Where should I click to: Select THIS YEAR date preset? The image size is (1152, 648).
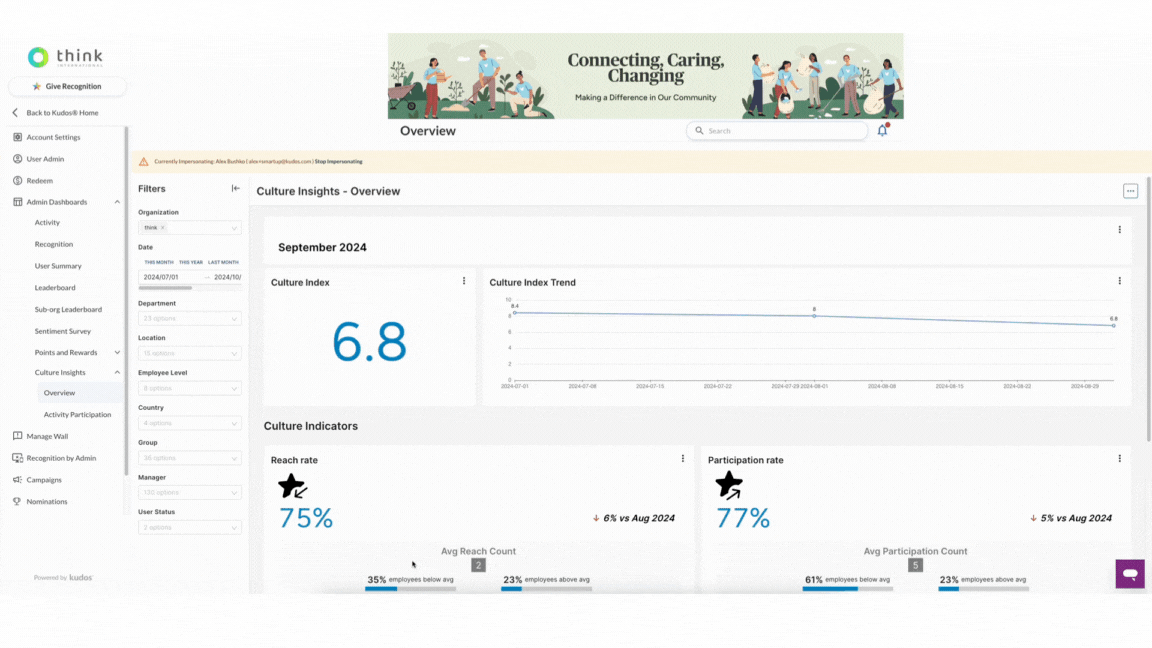pyautogui.click(x=191, y=262)
